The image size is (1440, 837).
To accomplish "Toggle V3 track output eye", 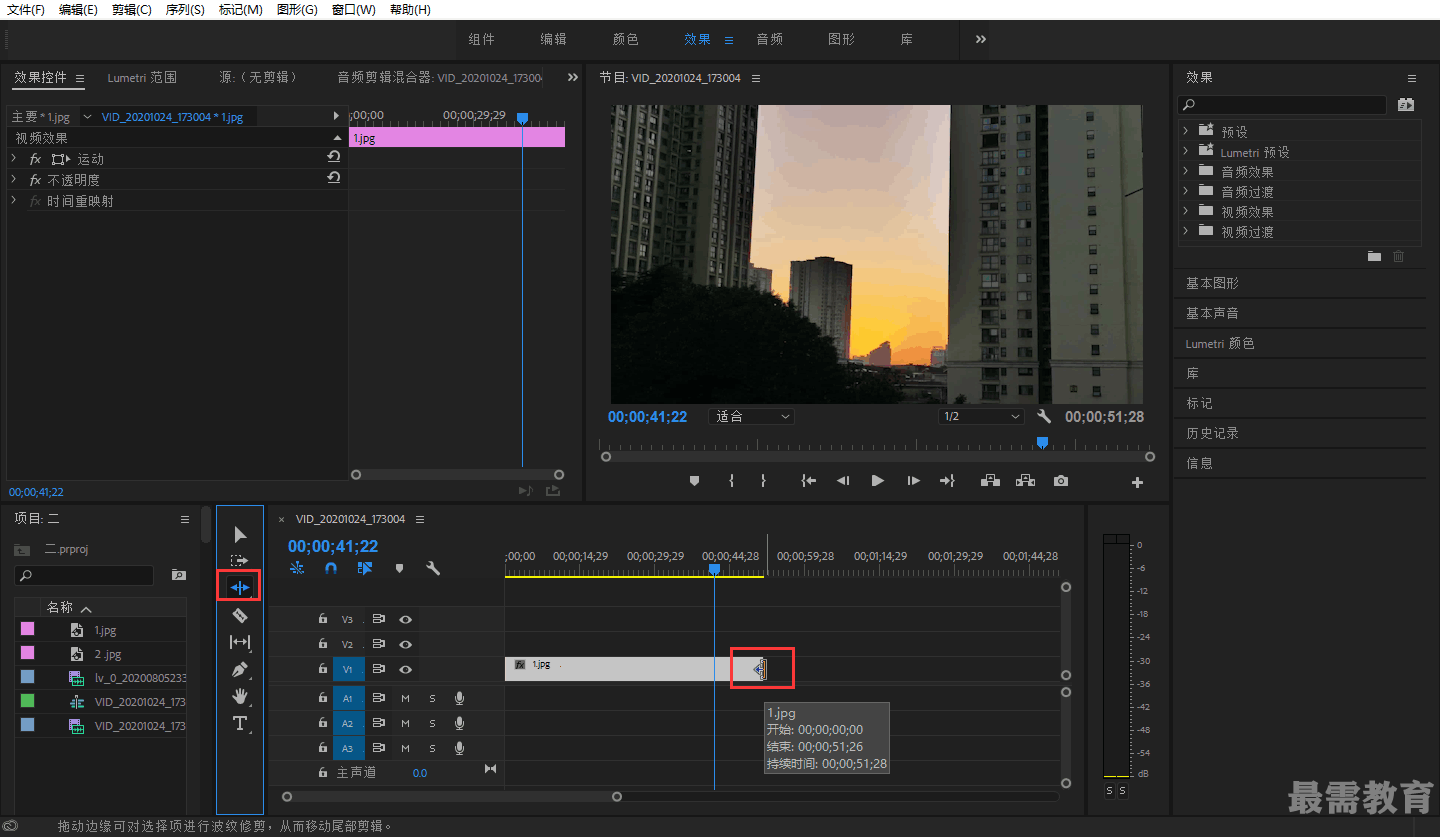I will pos(405,619).
